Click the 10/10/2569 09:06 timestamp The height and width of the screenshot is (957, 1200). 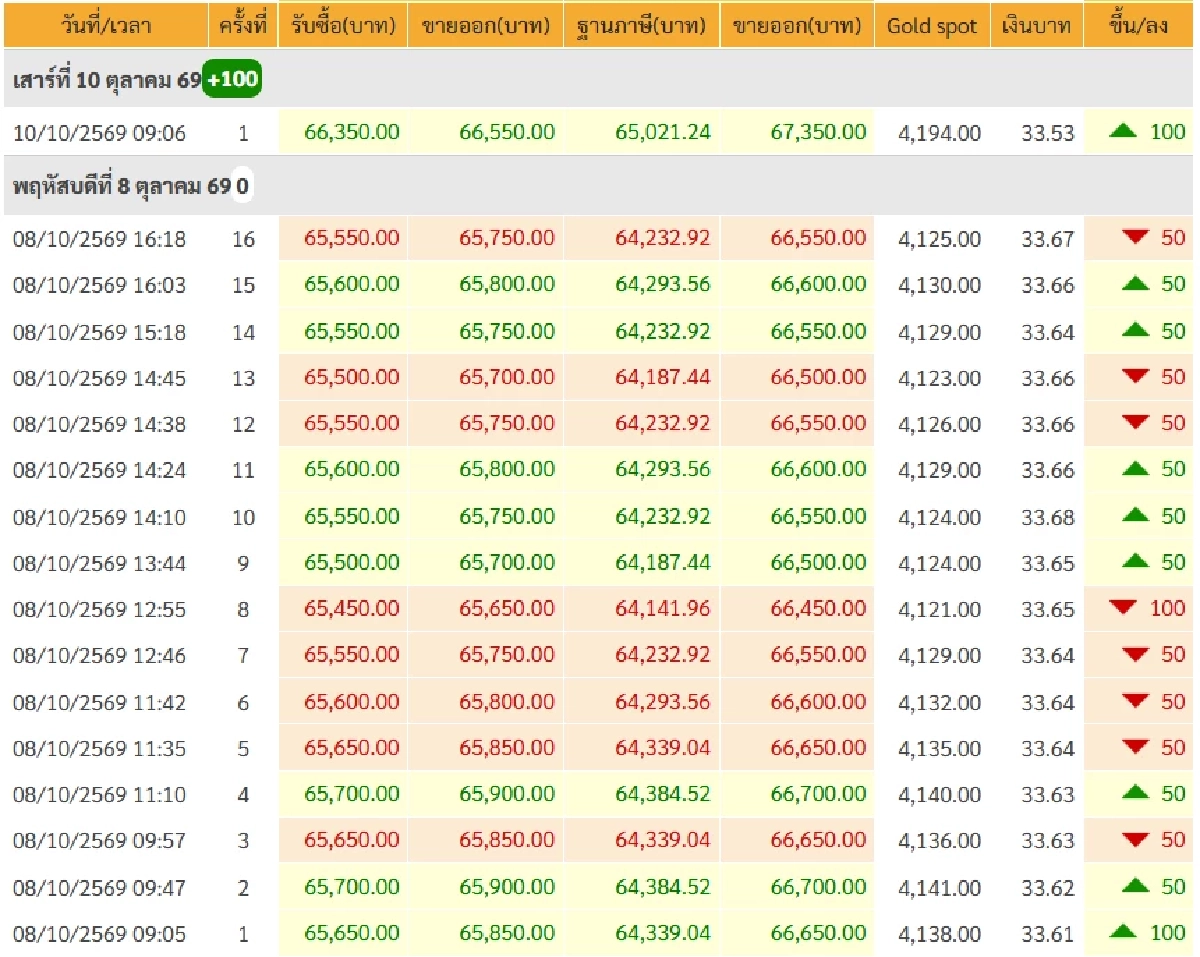(99, 133)
